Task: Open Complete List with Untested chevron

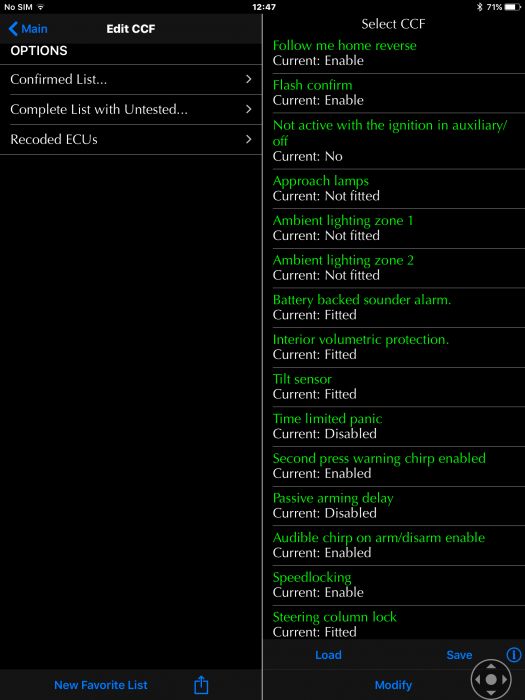Action: point(249,109)
